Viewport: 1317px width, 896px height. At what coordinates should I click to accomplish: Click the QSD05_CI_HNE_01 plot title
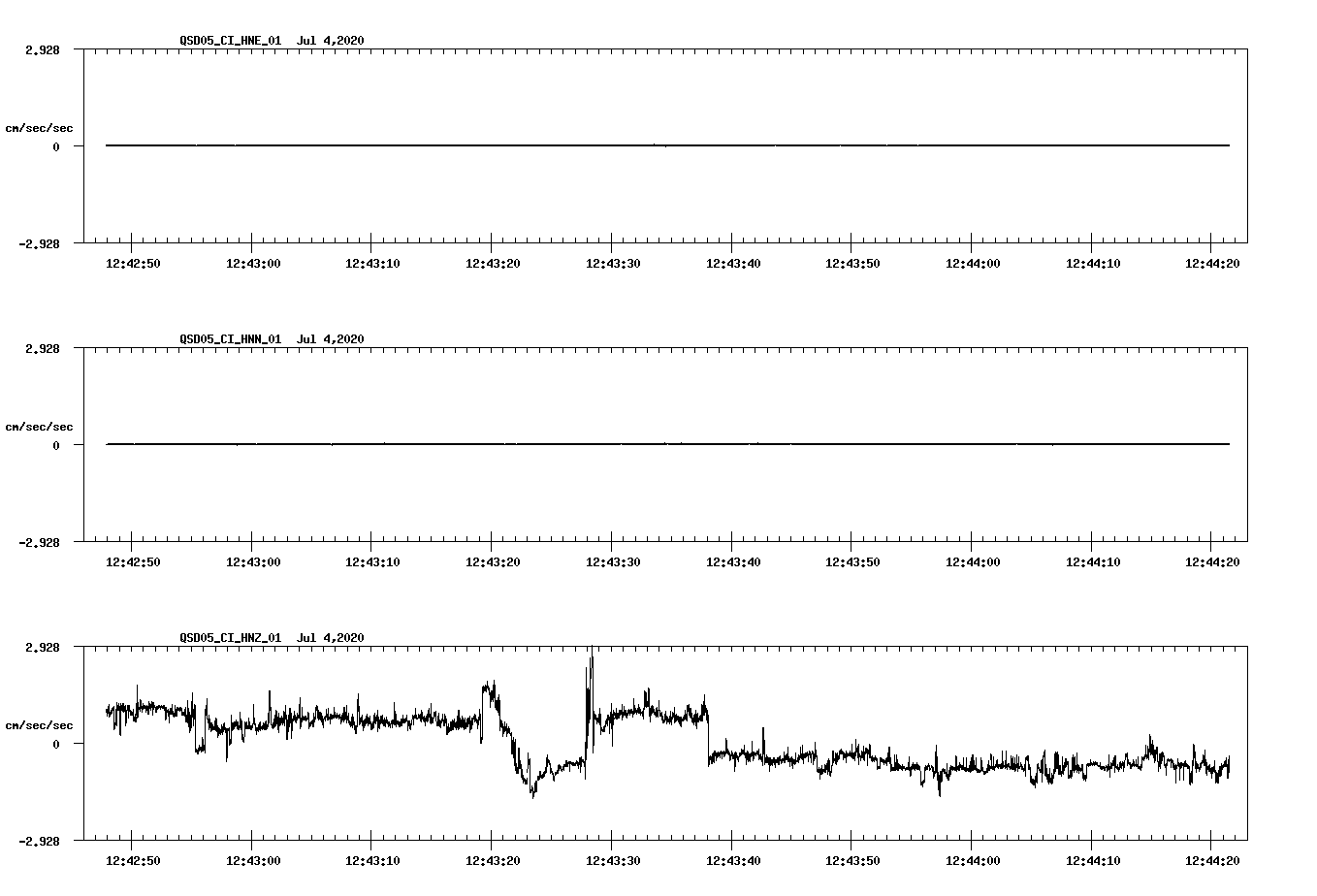pos(272,40)
